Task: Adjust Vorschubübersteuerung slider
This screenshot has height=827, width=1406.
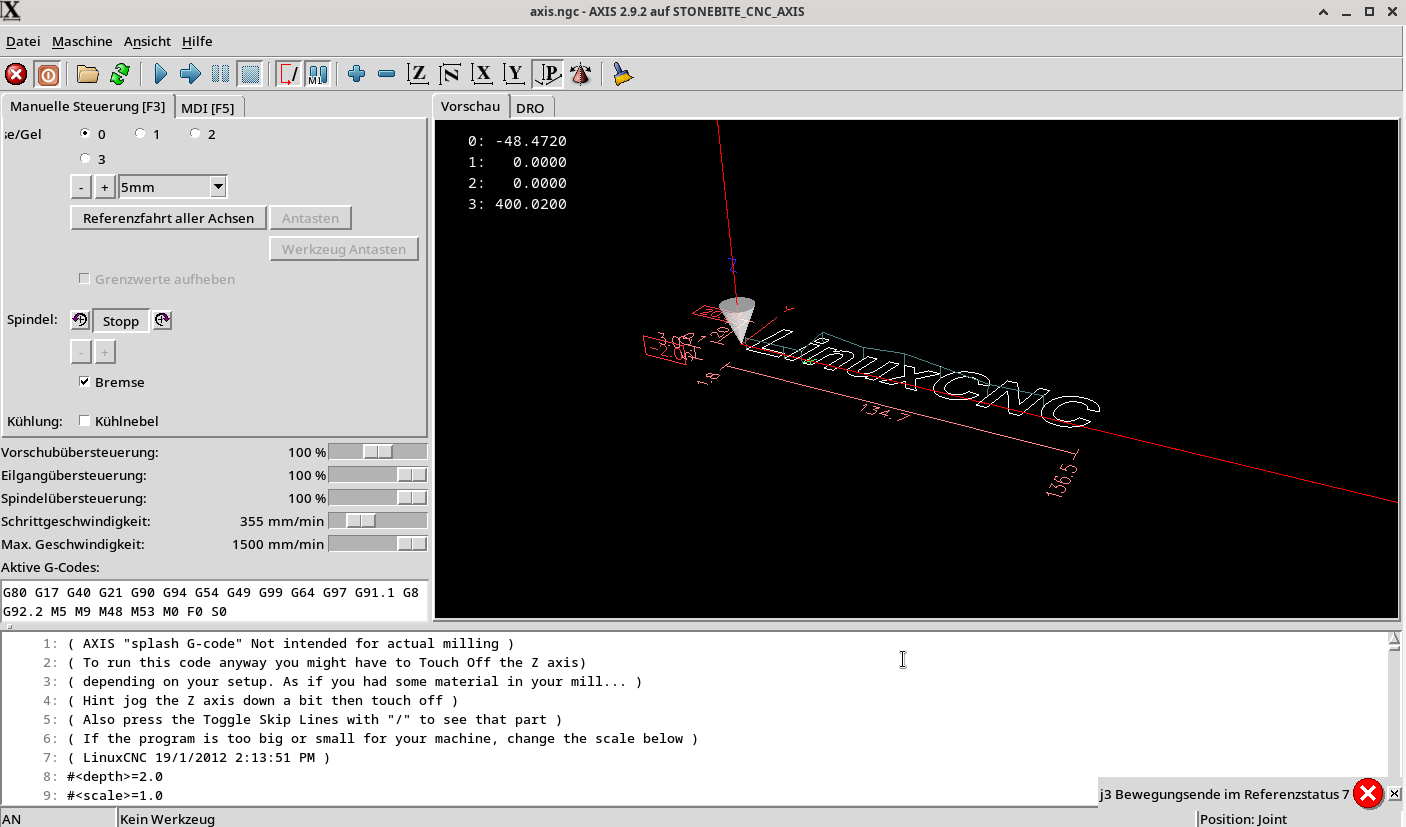Action: [378, 452]
